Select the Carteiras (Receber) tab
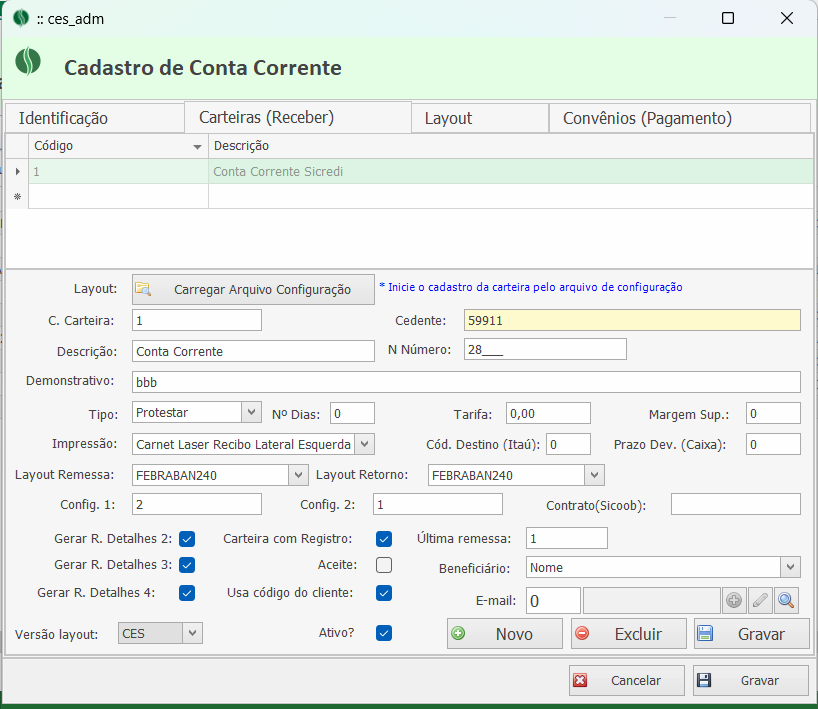Screen dimensions: 818x709 pyautogui.click(x=298, y=117)
